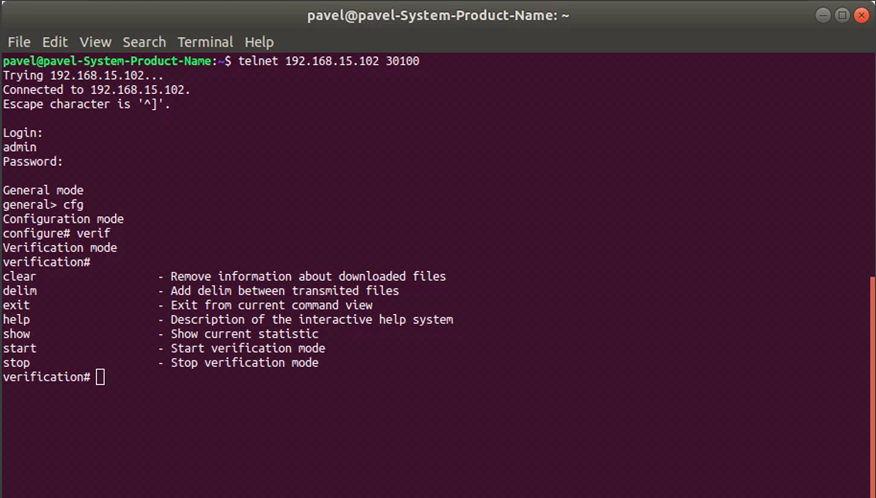Open the Edit menu
The image size is (876, 498).
point(55,42)
